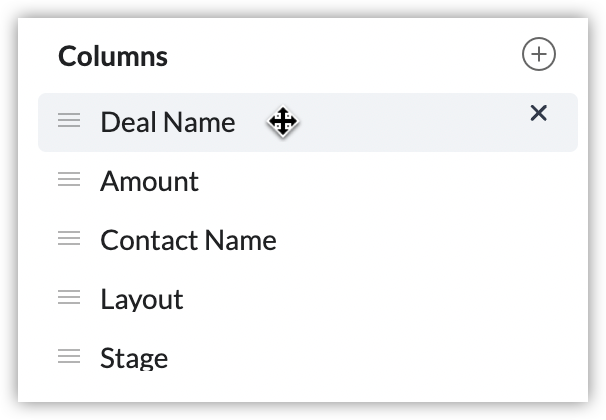Remove the Deal Name column
The width and height of the screenshot is (606, 420).
coord(538,113)
